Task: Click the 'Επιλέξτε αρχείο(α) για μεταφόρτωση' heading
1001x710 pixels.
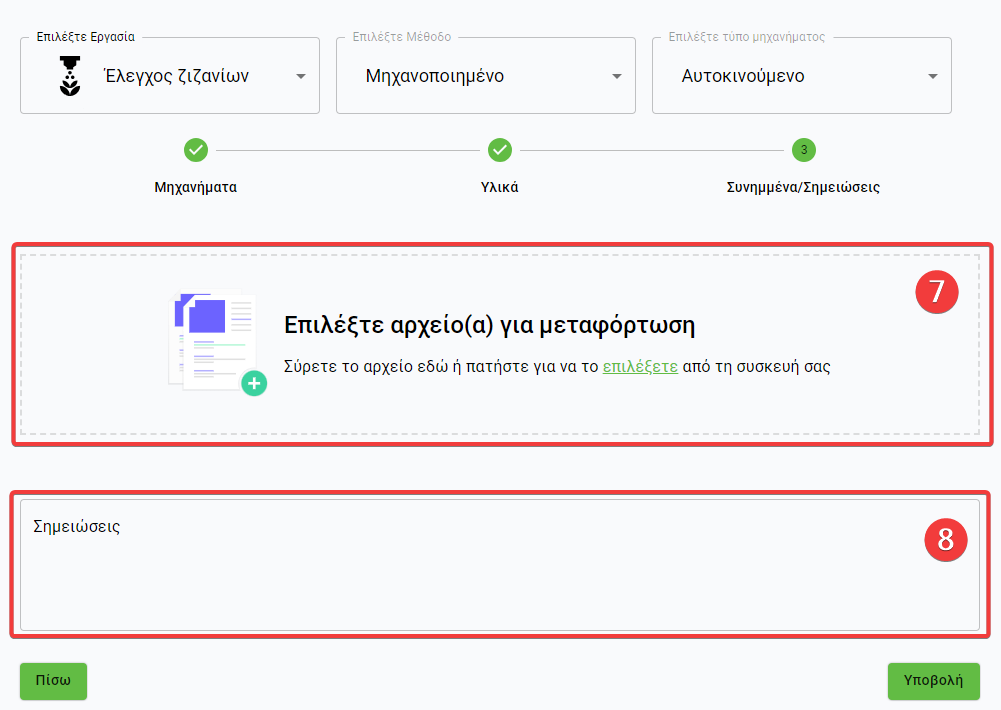Action: point(489,326)
